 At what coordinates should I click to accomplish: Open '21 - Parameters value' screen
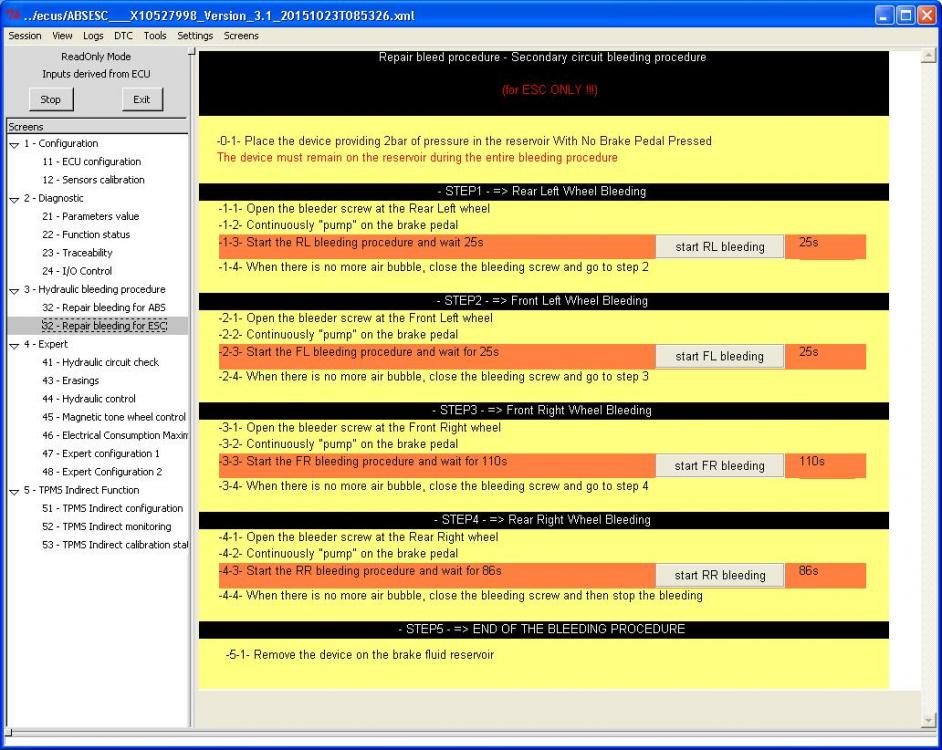(90, 216)
